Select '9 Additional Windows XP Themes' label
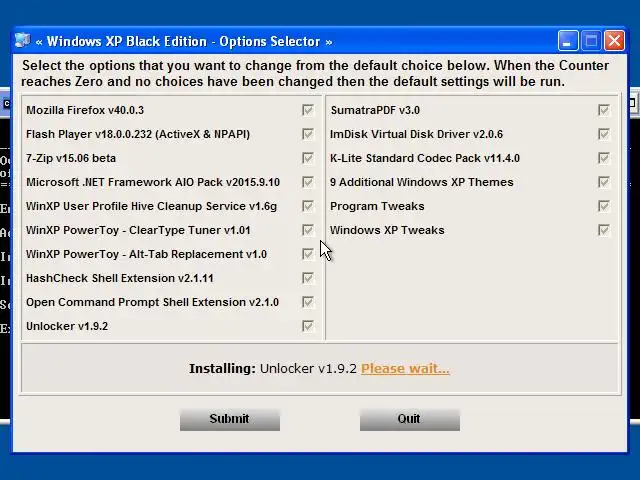640x480 pixels. coord(422,182)
